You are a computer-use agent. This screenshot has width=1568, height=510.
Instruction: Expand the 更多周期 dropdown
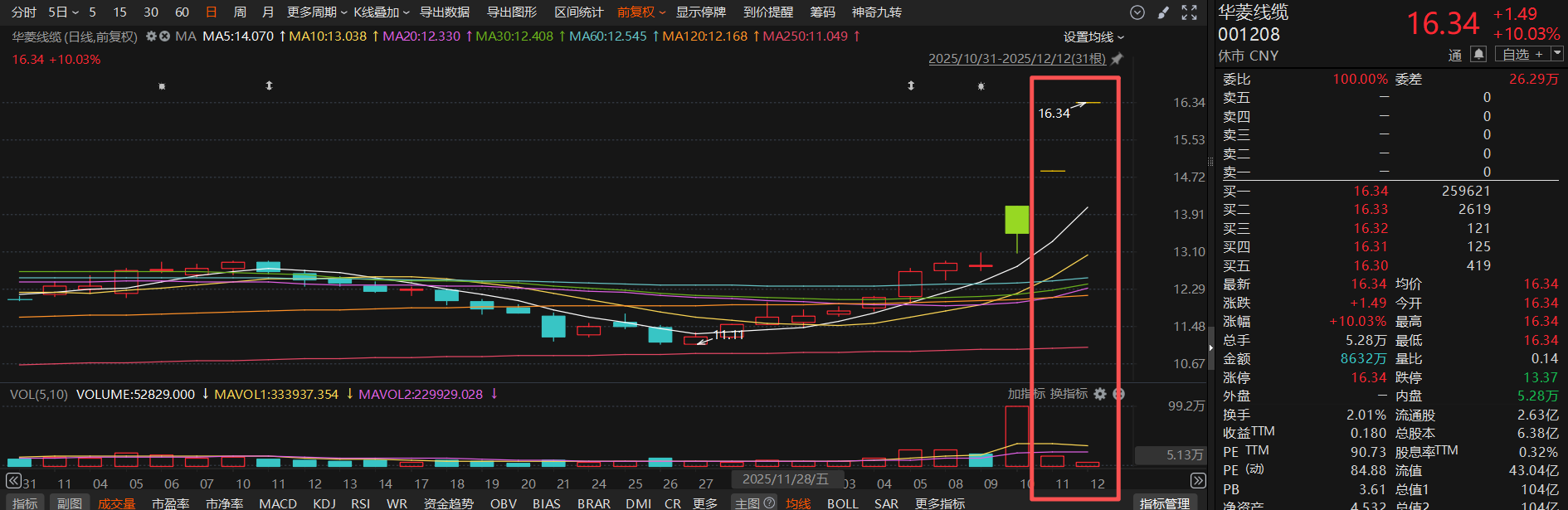point(317,12)
